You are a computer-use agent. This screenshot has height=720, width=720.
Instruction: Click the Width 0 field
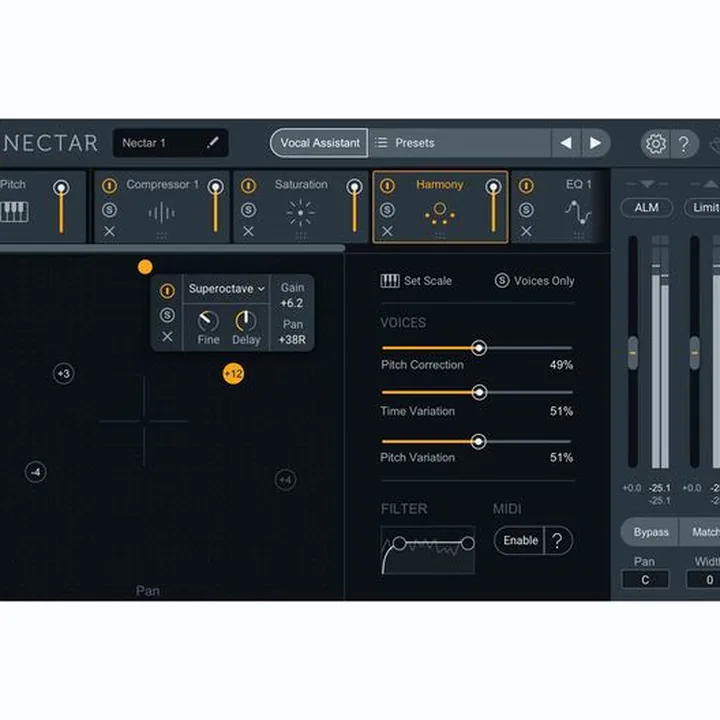(703, 580)
